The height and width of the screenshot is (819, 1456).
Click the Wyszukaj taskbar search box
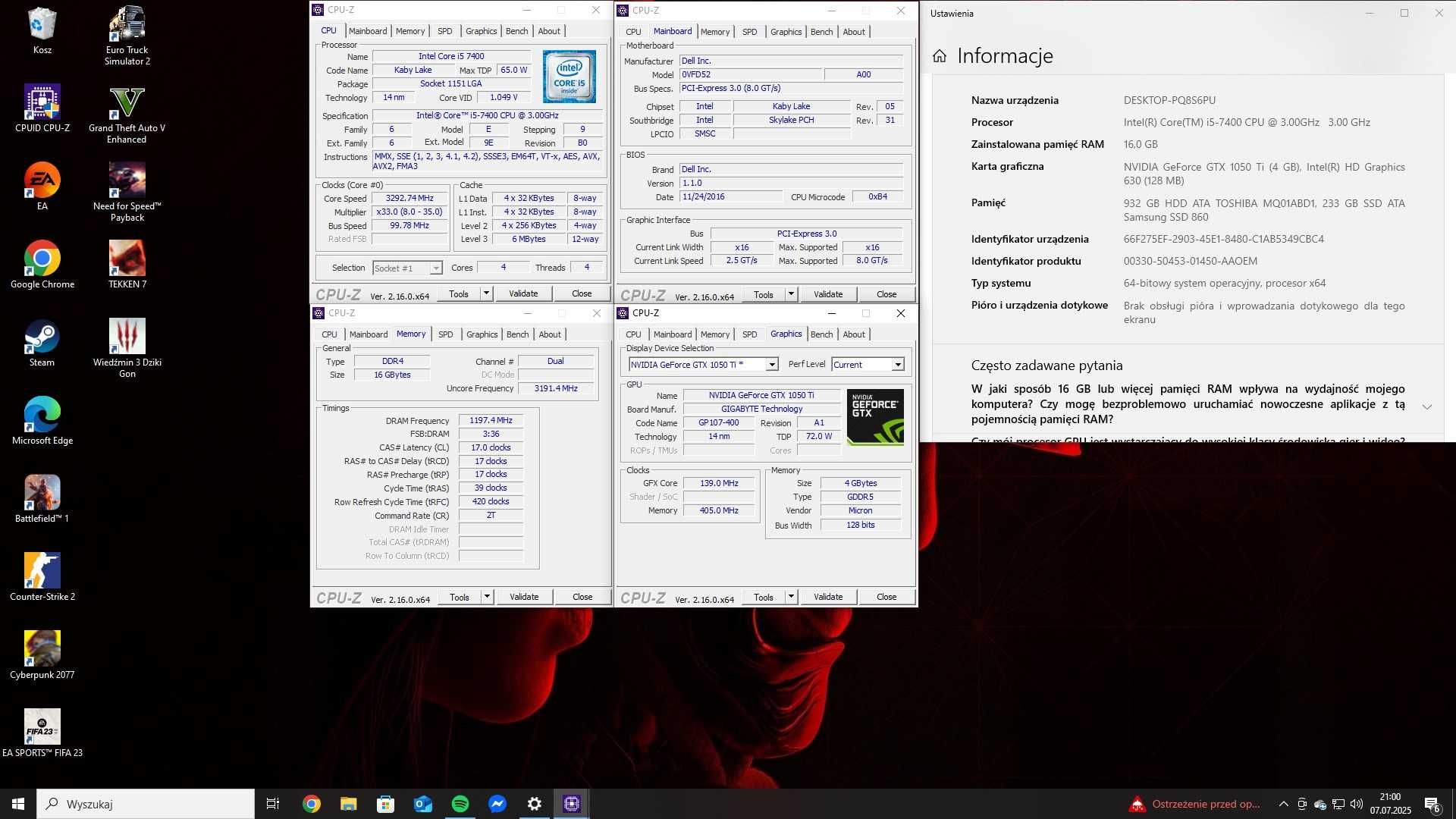(146, 804)
